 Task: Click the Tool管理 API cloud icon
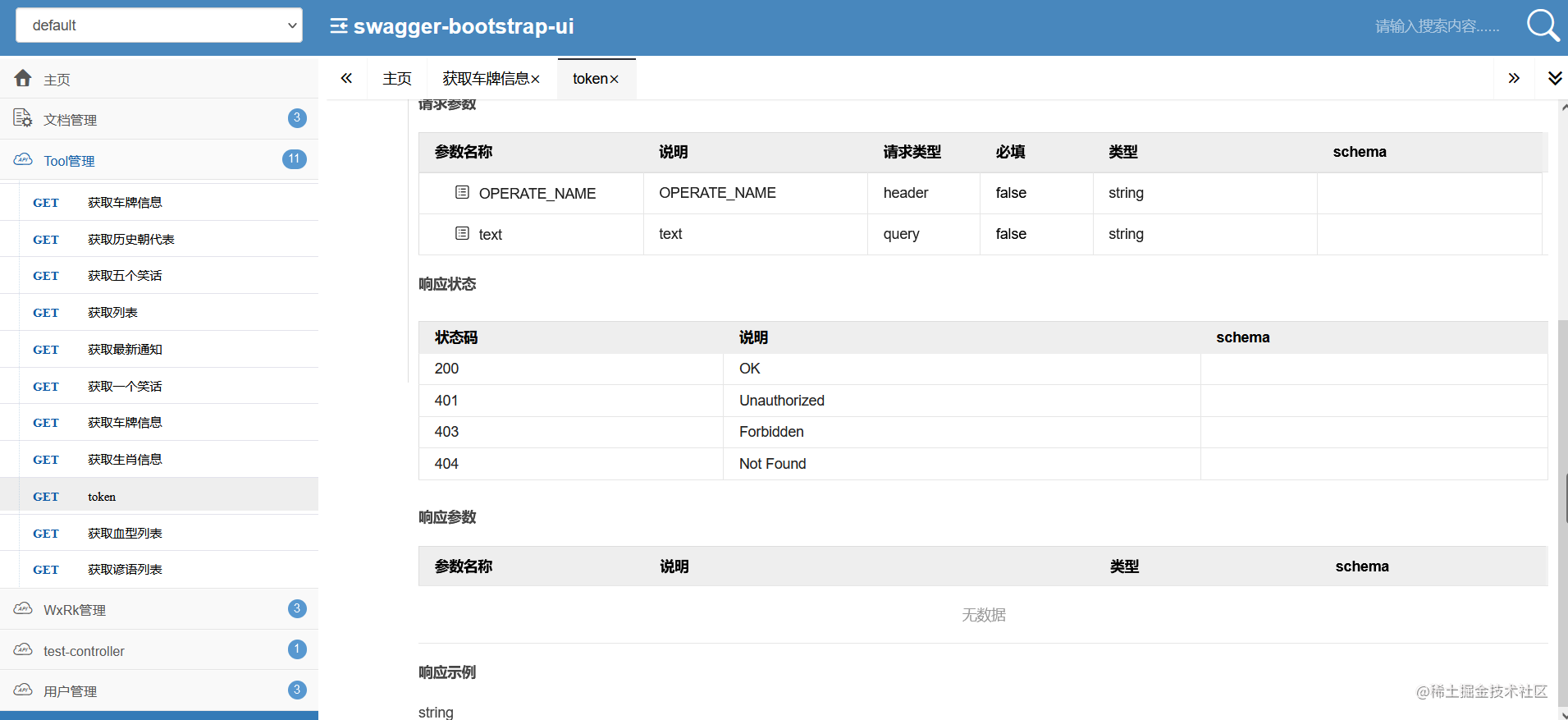[x=23, y=159]
